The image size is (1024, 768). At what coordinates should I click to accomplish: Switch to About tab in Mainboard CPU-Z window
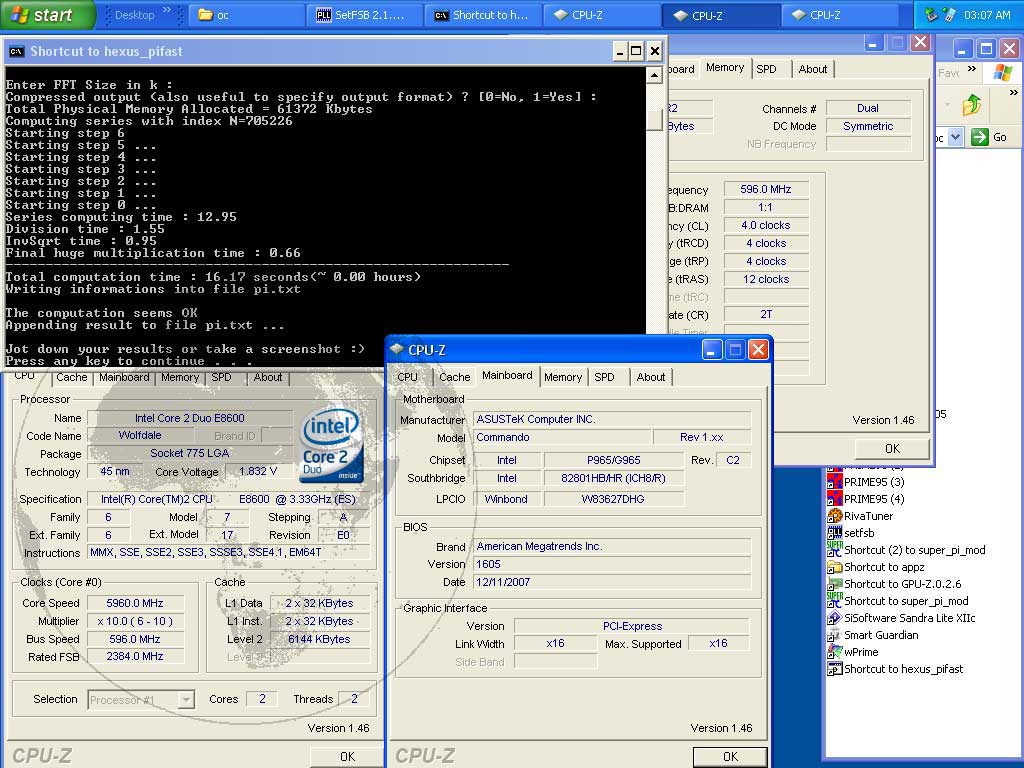(650, 377)
